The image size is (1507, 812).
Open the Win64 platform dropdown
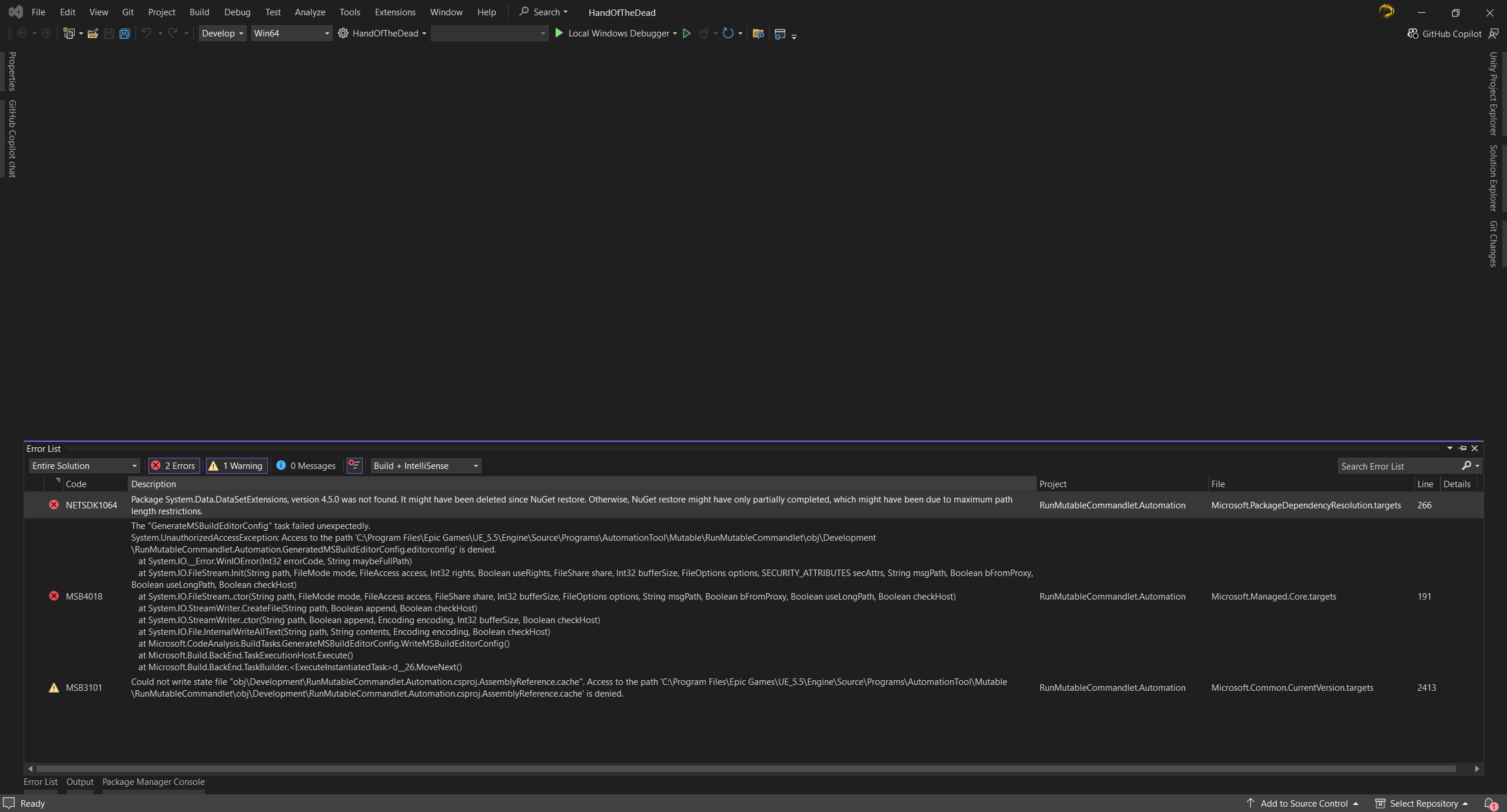tap(291, 34)
